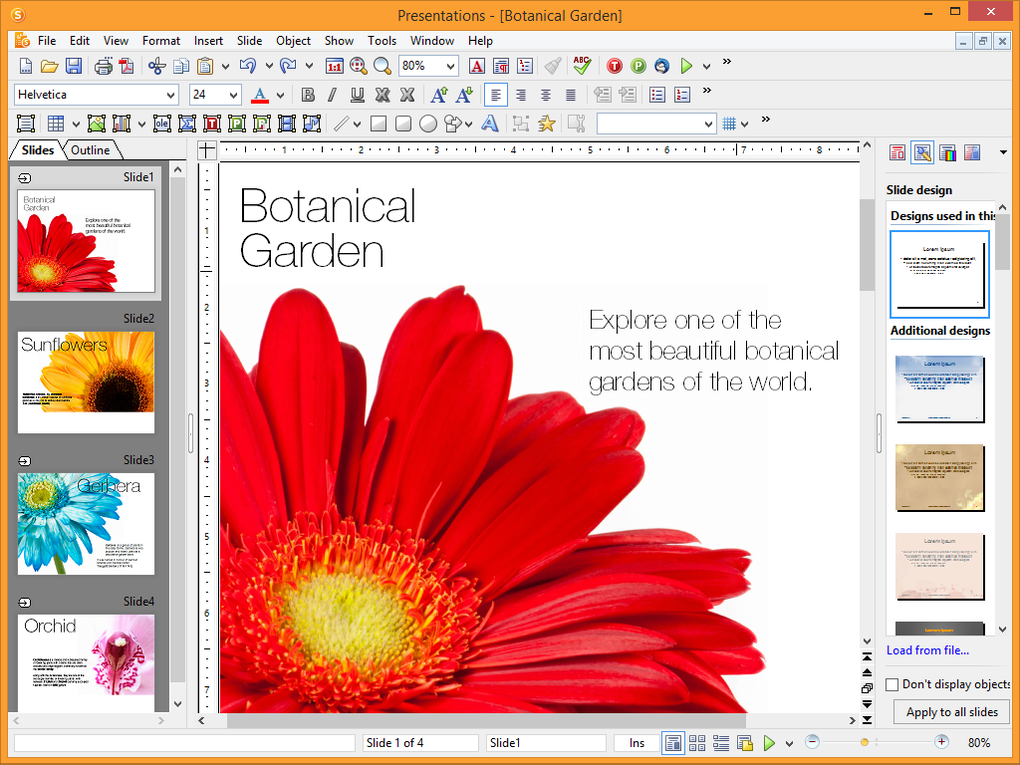This screenshot has width=1020, height=765.
Task: Insert a TextArt object
Action: [x=491, y=123]
